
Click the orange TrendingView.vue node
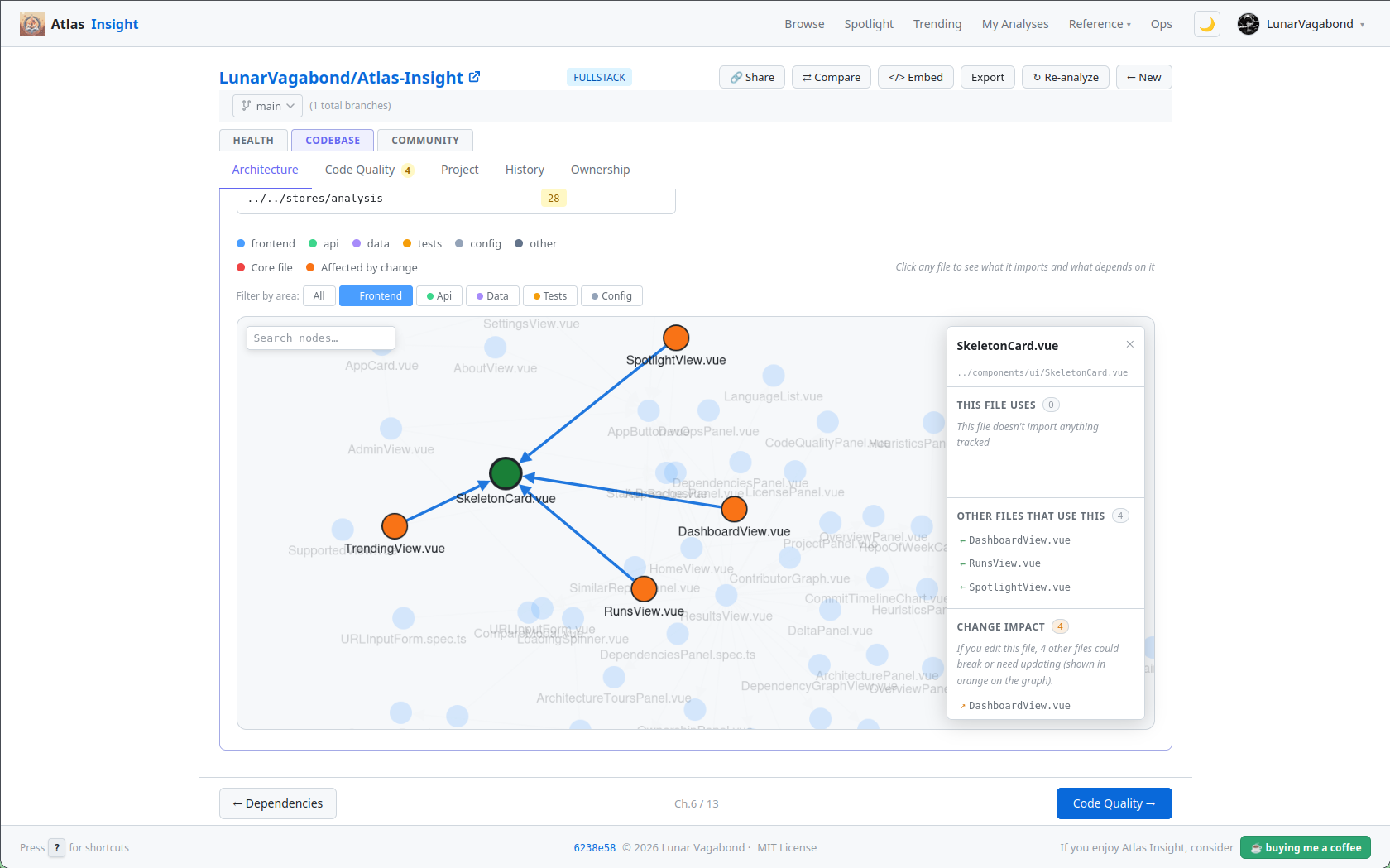pyautogui.click(x=395, y=525)
